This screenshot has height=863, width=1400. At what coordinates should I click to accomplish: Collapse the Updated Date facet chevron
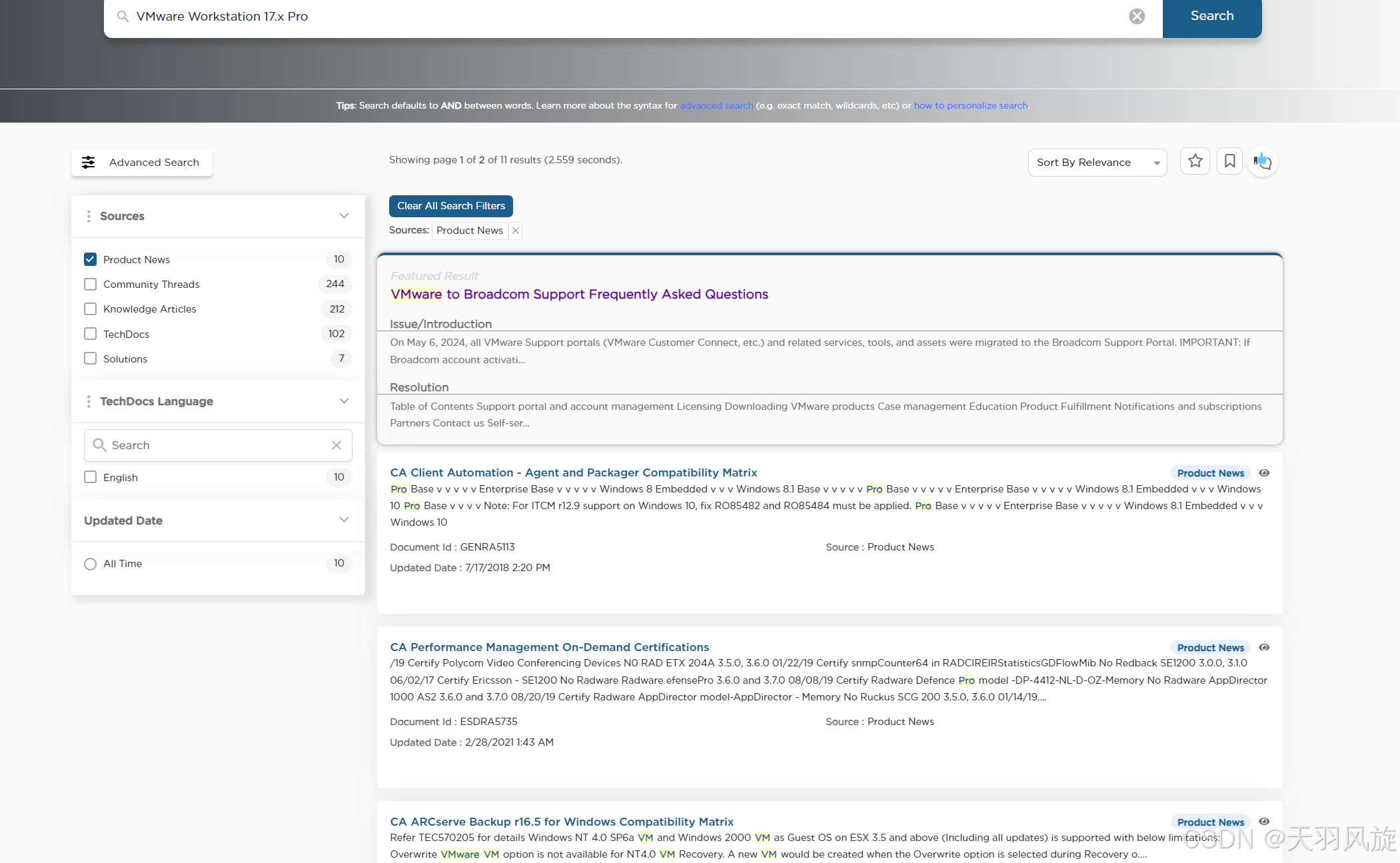[344, 520]
